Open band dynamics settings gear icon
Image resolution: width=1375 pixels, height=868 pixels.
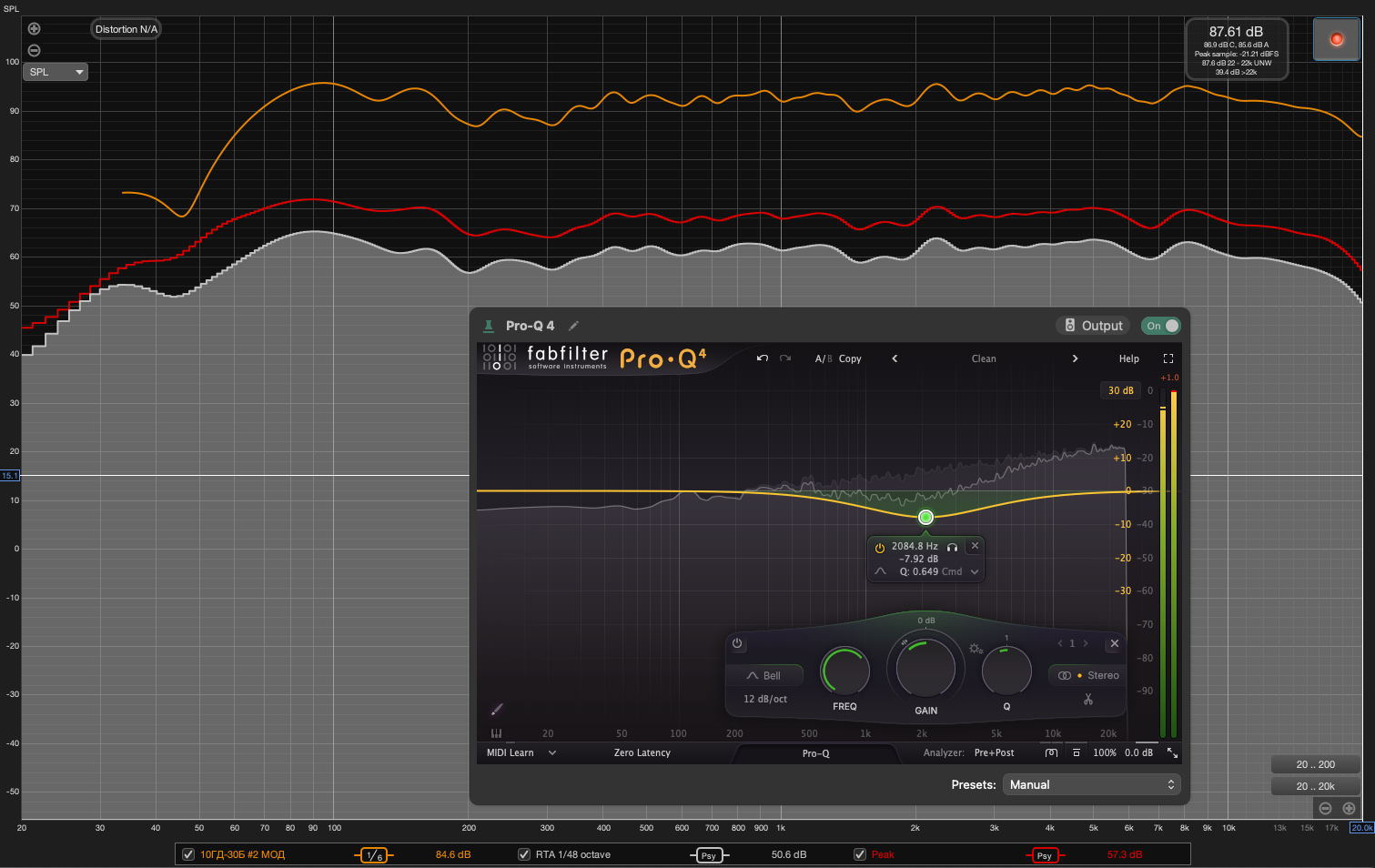point(976,649)
